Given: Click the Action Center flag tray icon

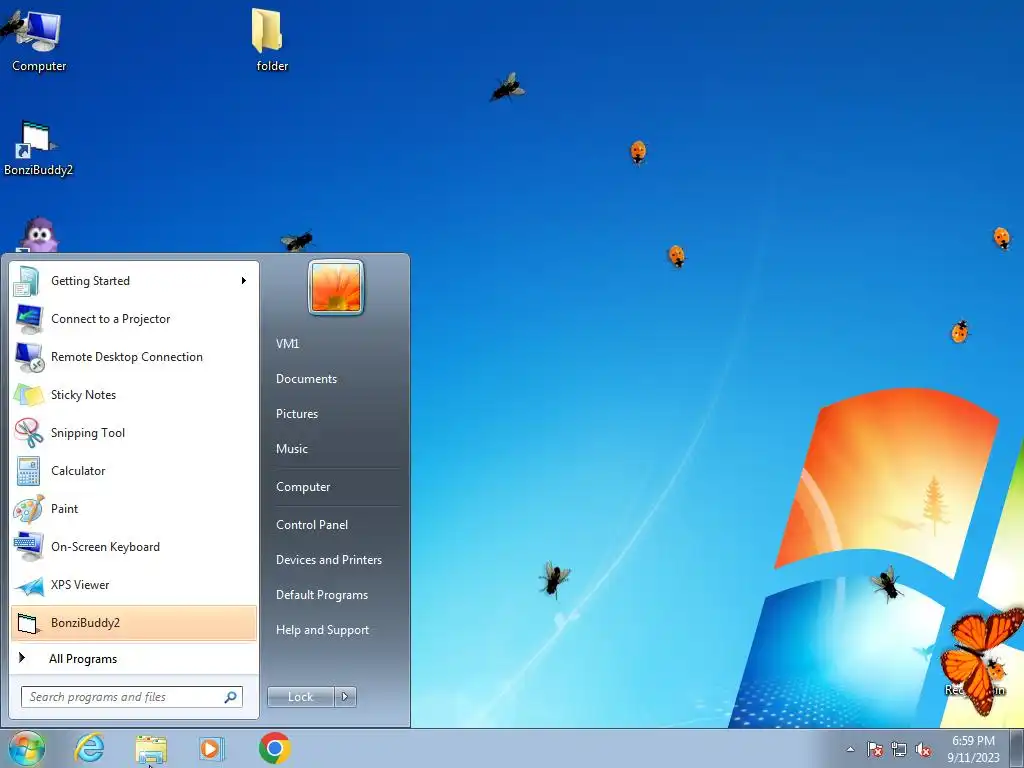Looking at the screenshot, I should pos(874,749).
